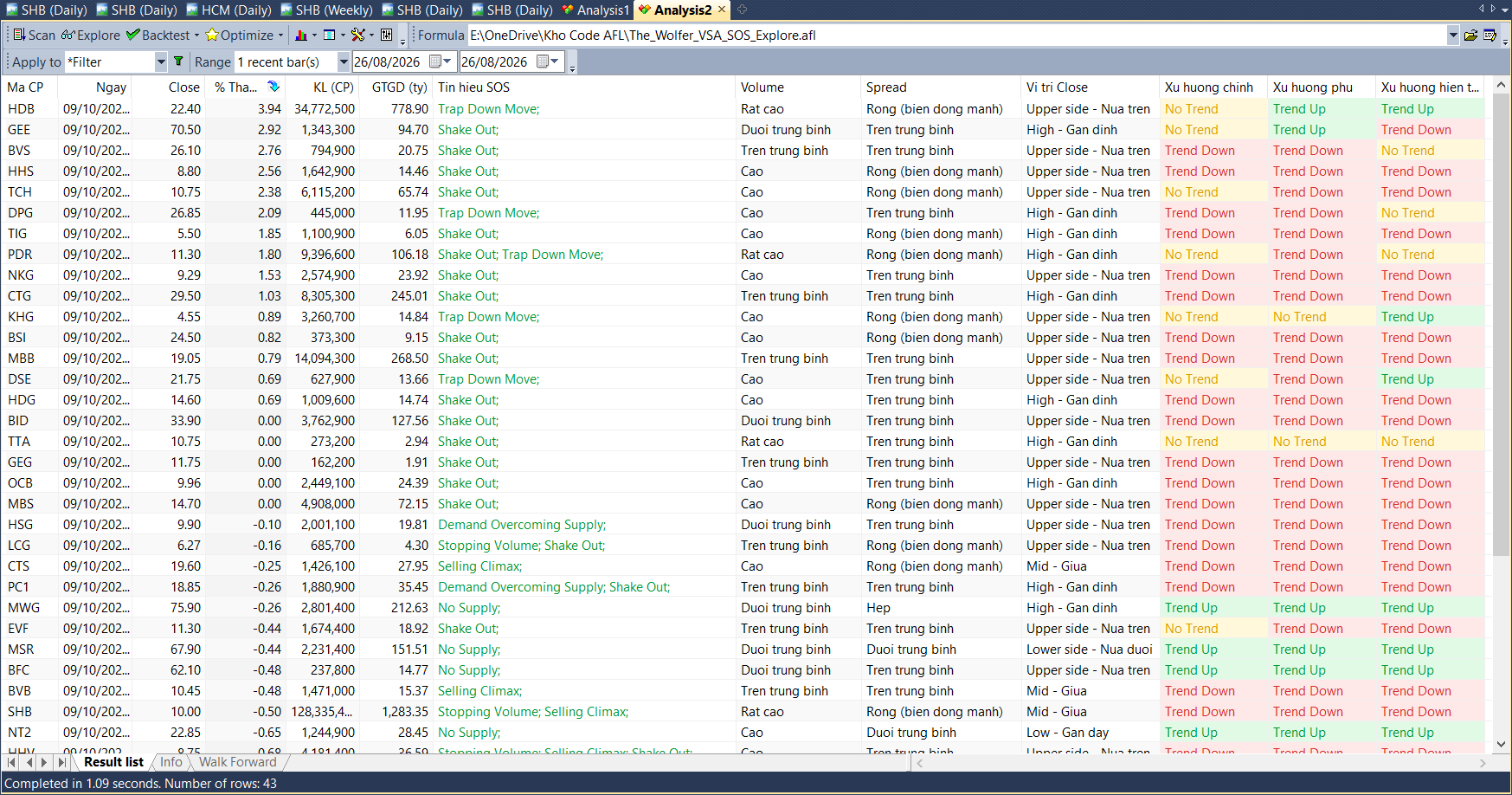The width and height of the screenshot is (1512, 795).
Task: Switch to the SHB (Weekly) tab
Action: [325, 10]
